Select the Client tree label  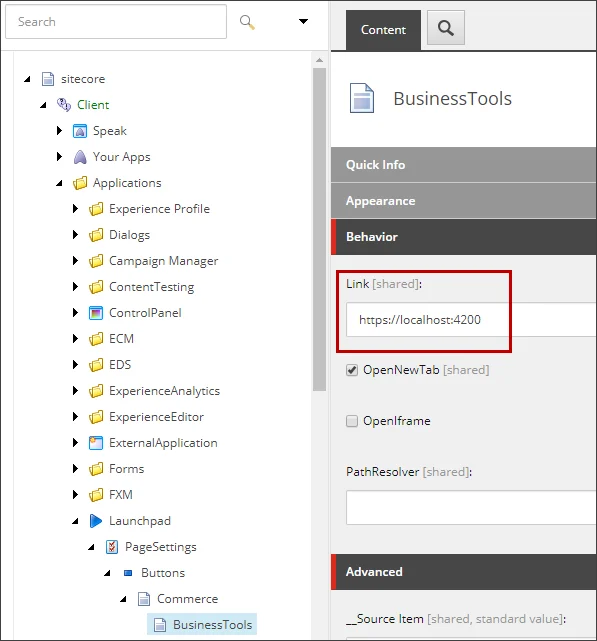point(93,105)
